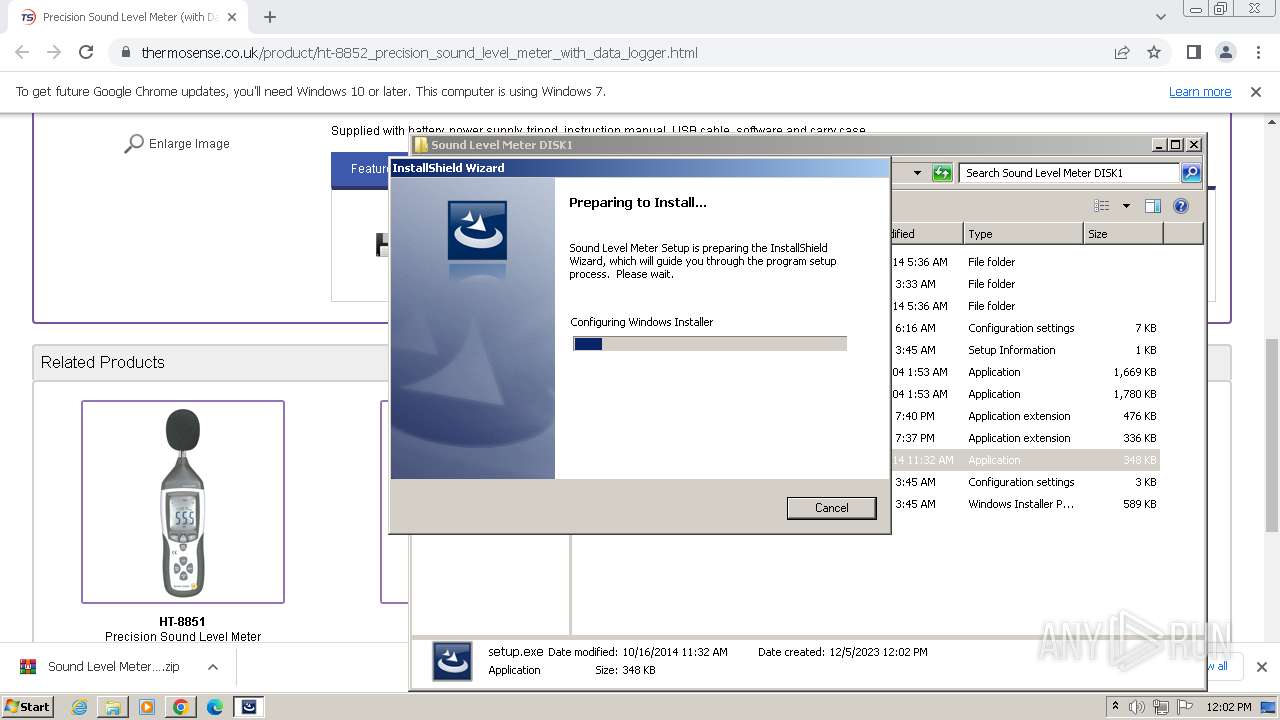Viewport: 1280px width, 720px height.
Task: Click the magnifier search button in Explorer
Action: (x=1191, y=173)
